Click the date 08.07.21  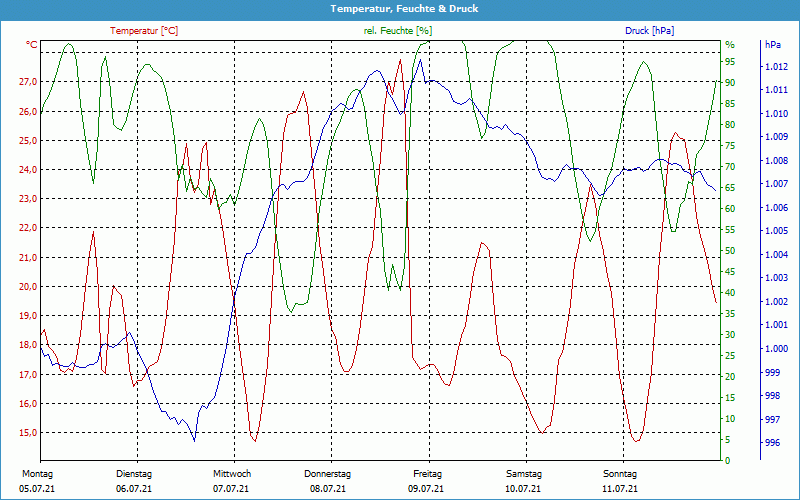(x=328, y=489)
